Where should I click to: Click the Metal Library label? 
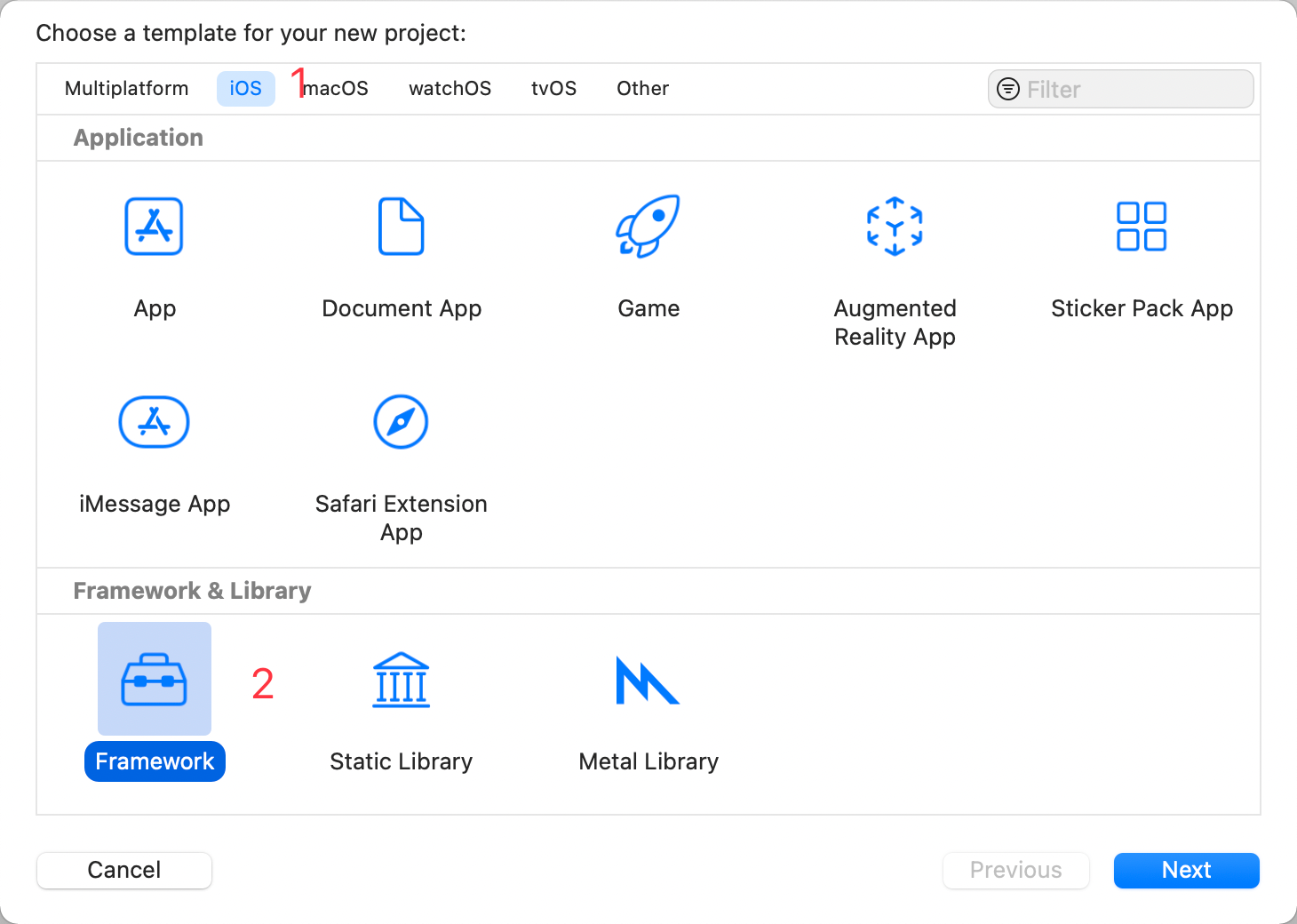pyautogui.click(x=648, y=761)
